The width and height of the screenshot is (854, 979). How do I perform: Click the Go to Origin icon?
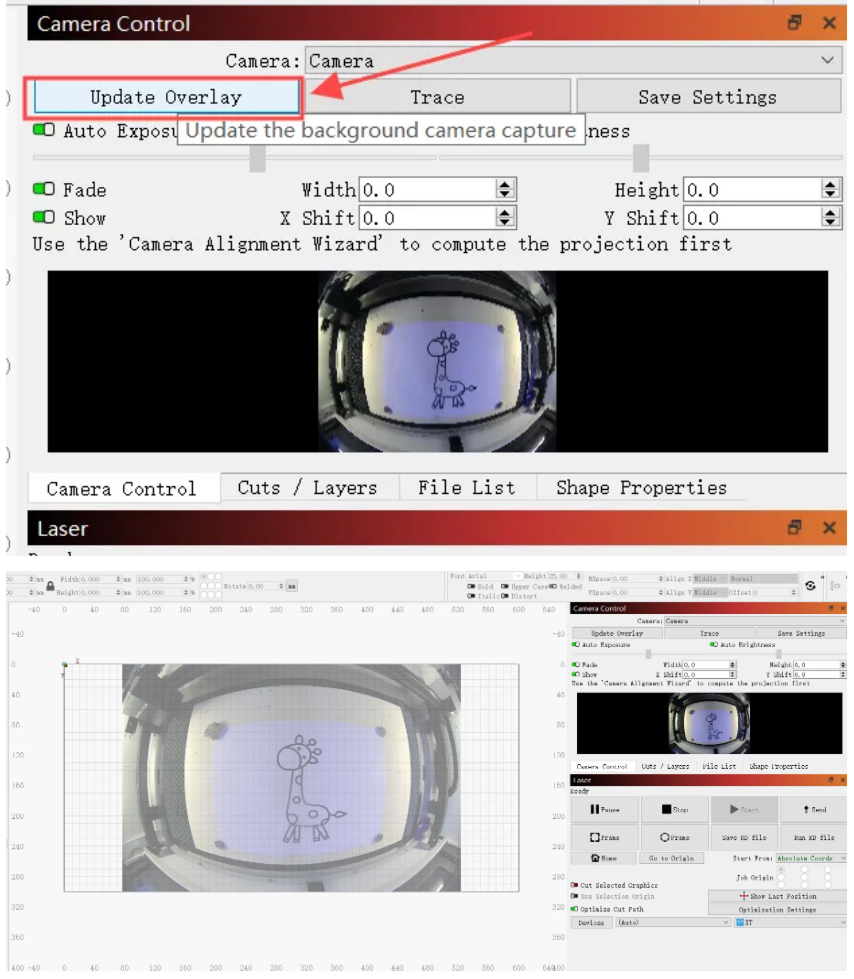[670, 858]
